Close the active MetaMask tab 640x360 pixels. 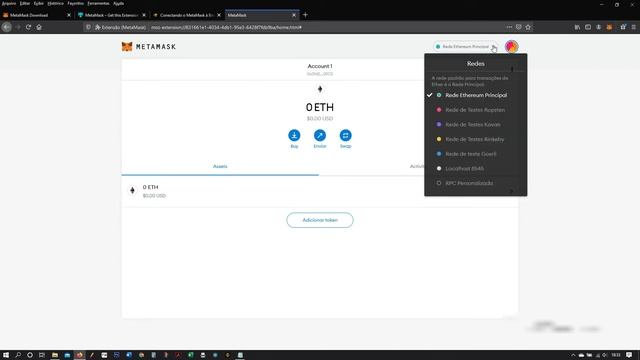pos(294,15)
